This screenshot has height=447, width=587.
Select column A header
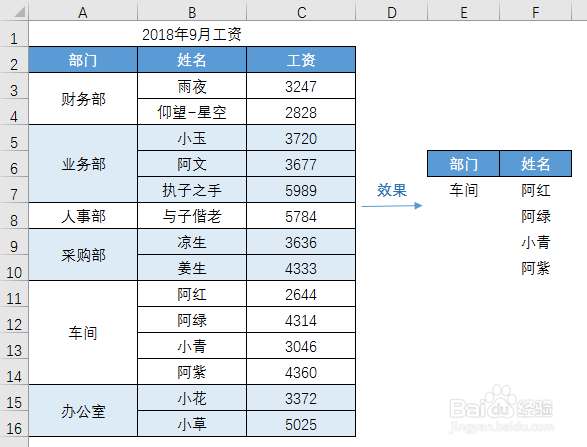tap(83, 11)
